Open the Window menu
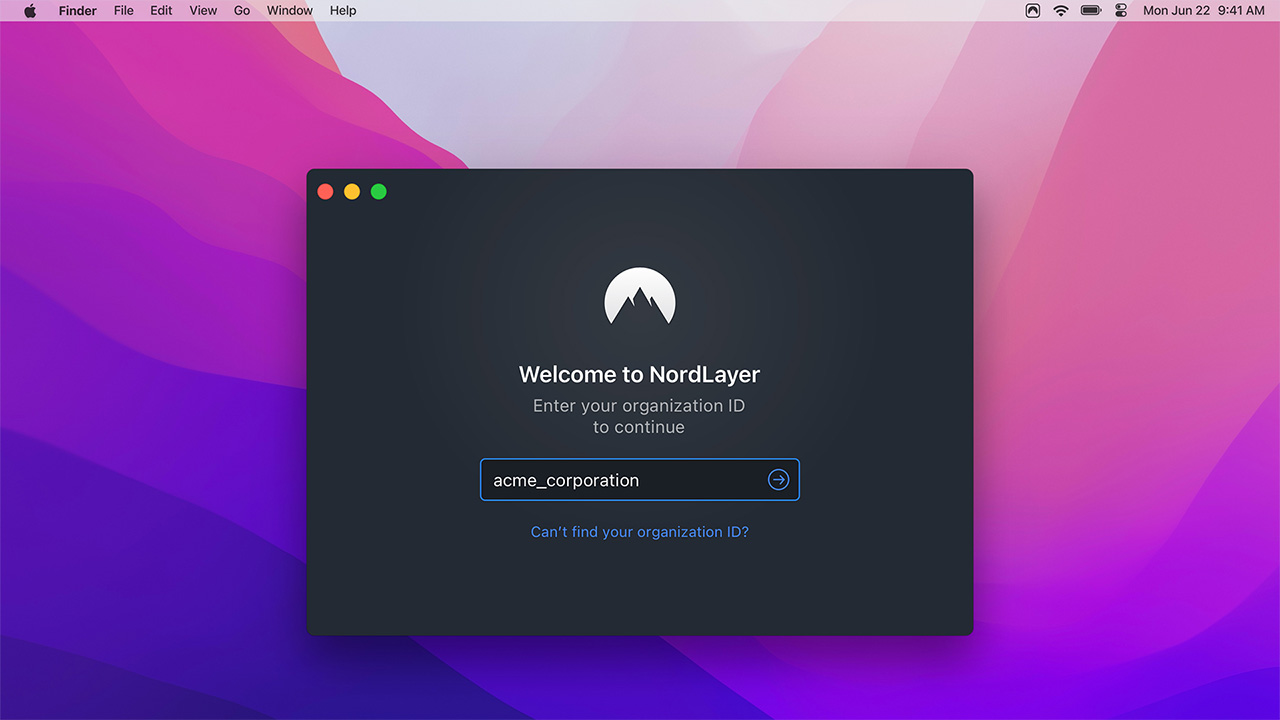Image resolution: width=1280 pixels, height=720 pixels. pyautogui.click(x=289, y=11)
